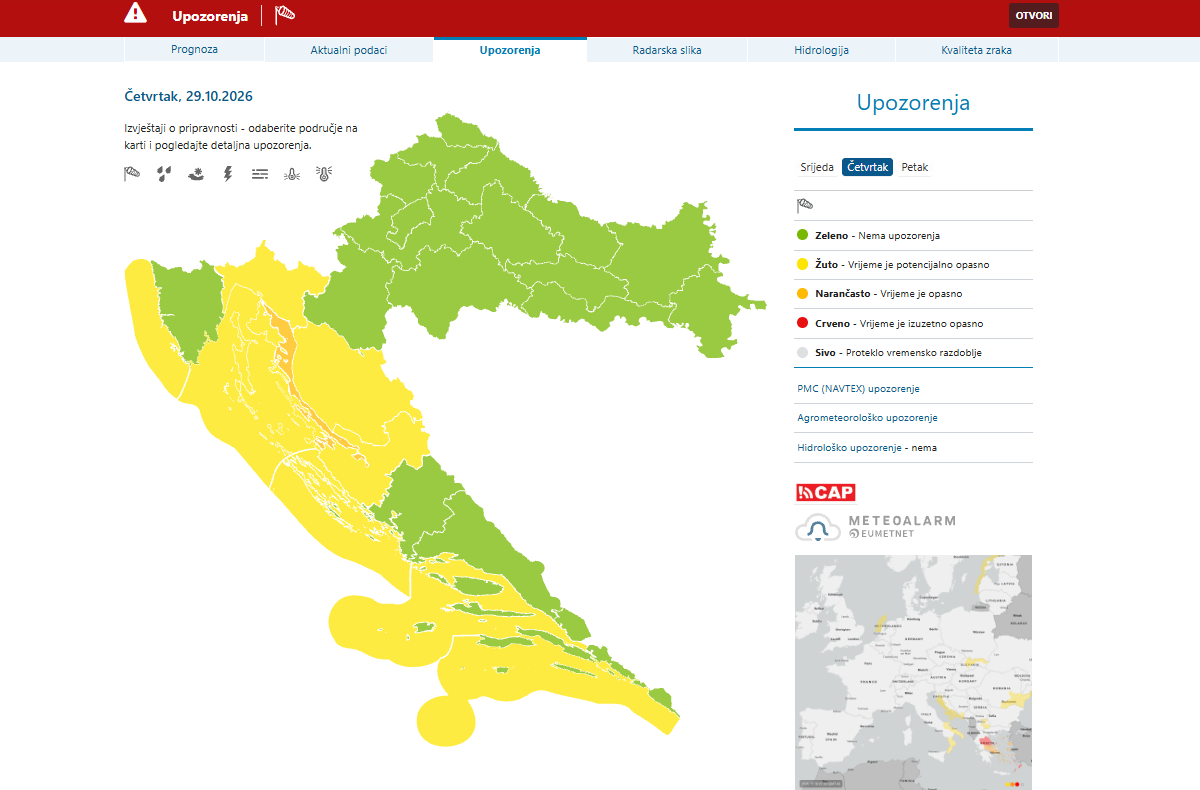This screenshot has height=790, width=1200.
Task: Select the thunderstorm lightning warning icon
Action: 228,174
